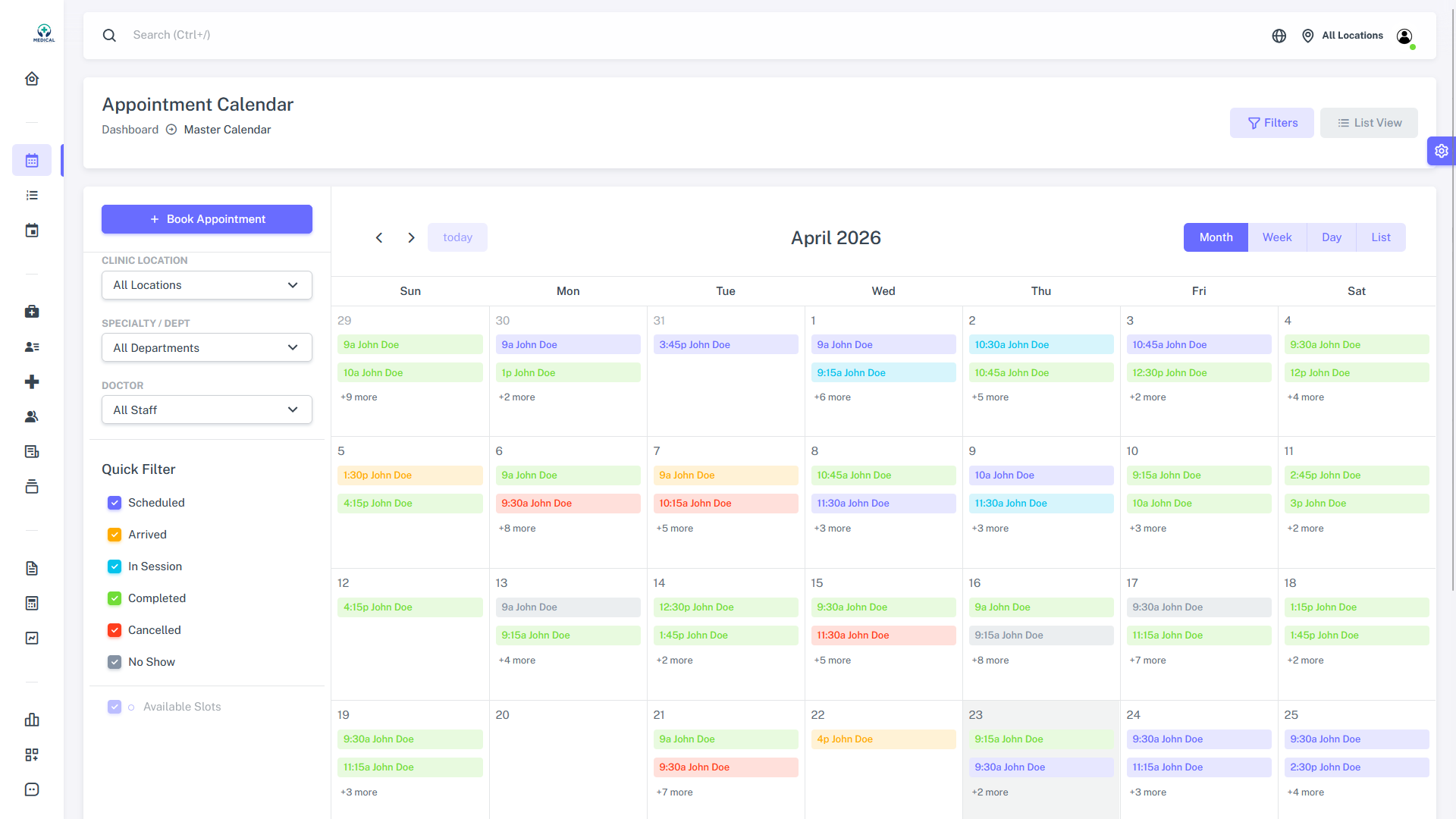This screenshot has width=1456, height=819.
Task: Expand +9 more on March 29
Action: click(x=359, y=397)
